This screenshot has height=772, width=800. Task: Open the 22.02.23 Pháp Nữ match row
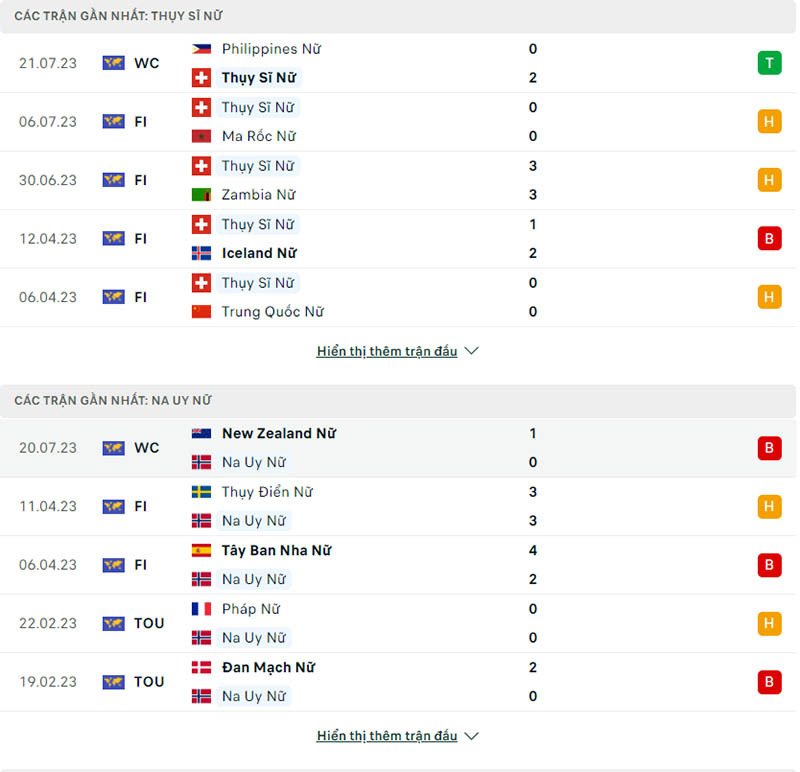[400, 623]
